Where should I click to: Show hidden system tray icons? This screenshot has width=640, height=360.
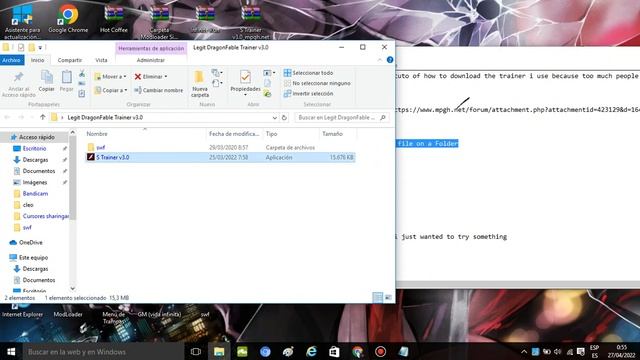524,351
